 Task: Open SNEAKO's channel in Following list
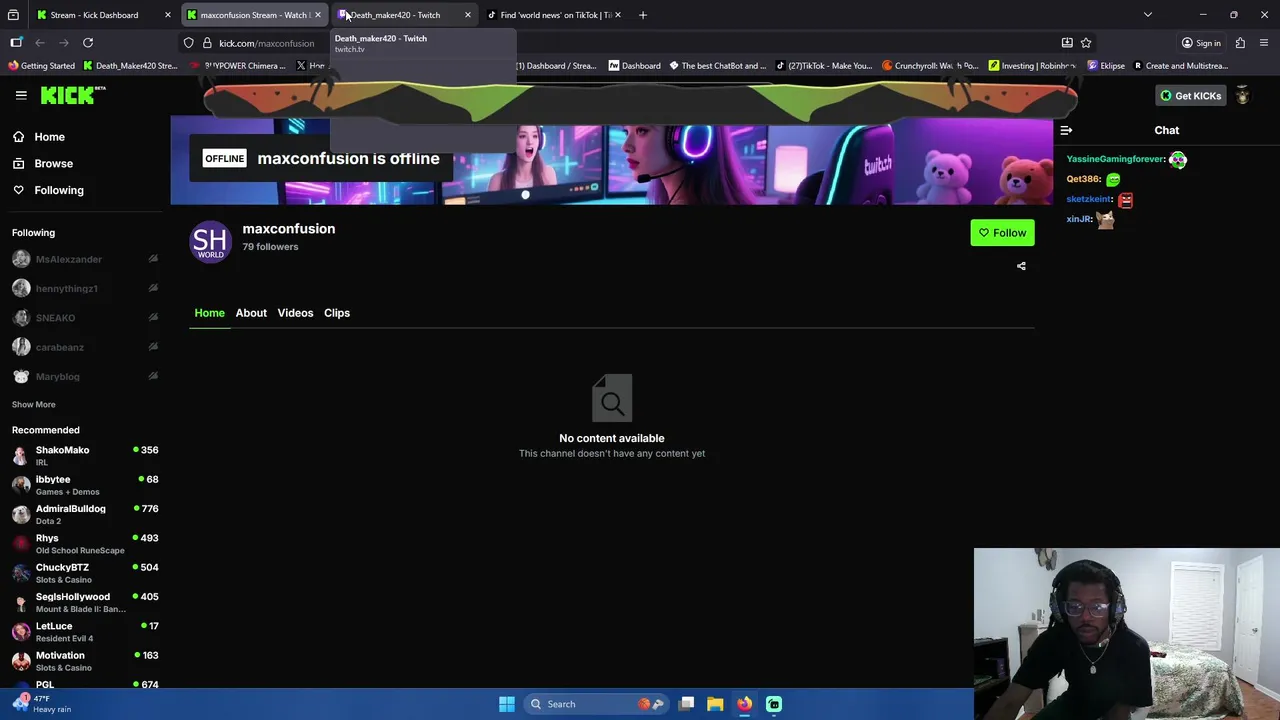point(55,318)
